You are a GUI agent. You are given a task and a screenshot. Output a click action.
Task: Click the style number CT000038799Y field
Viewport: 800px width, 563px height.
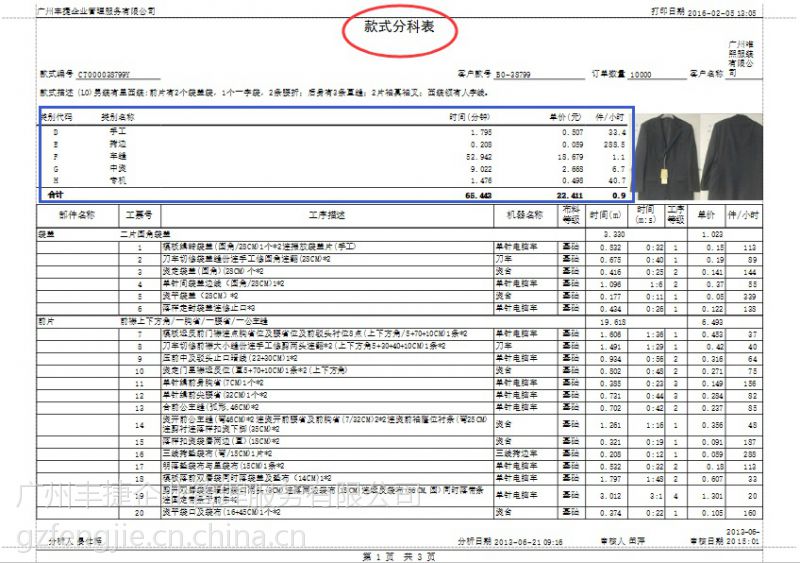[x=104, y=75]
